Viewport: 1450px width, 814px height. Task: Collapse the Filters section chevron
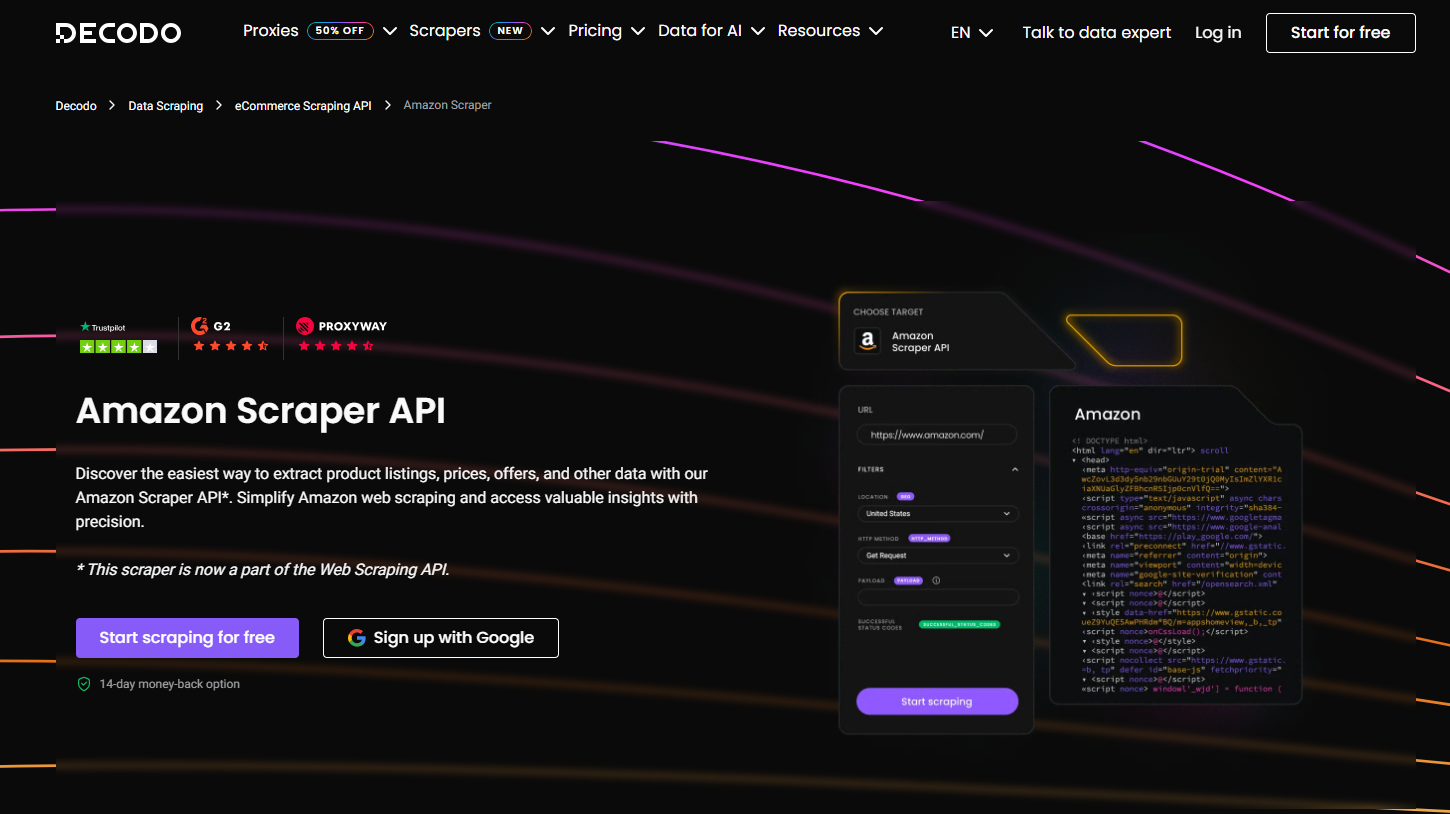click(x=1014, y=469)
